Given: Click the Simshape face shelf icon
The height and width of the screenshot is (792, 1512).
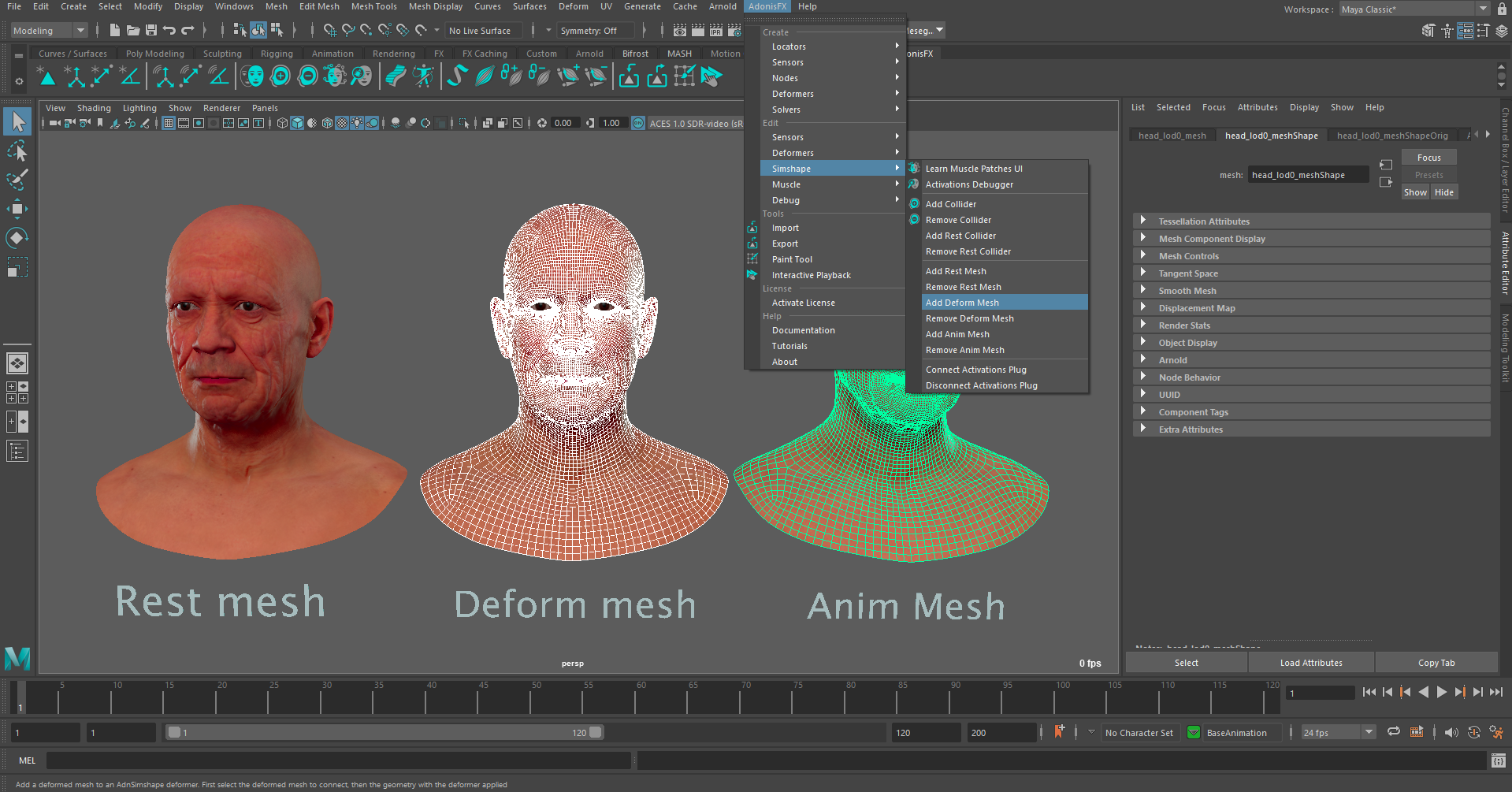Looking at the screenshot, I should 252,76.
